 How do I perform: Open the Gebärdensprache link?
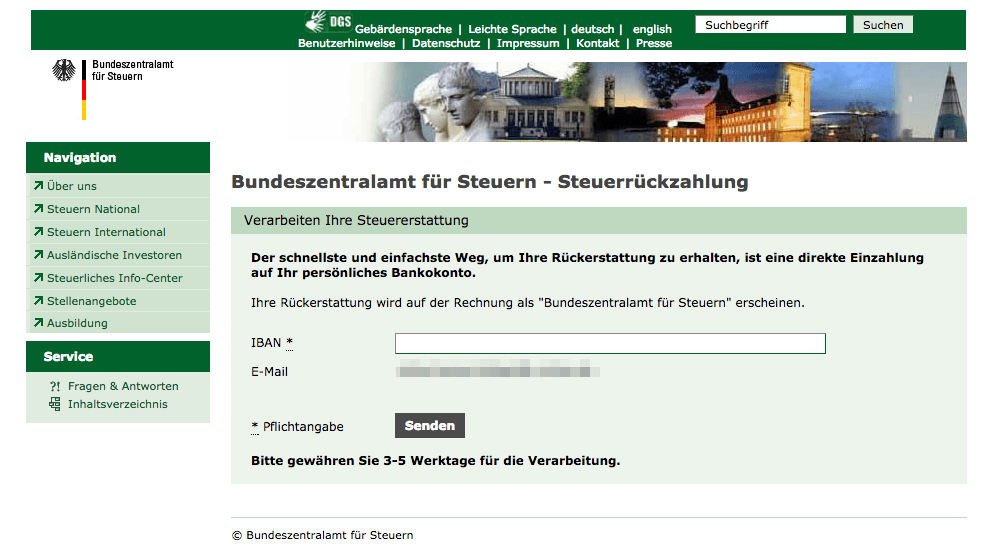[403, 29]
